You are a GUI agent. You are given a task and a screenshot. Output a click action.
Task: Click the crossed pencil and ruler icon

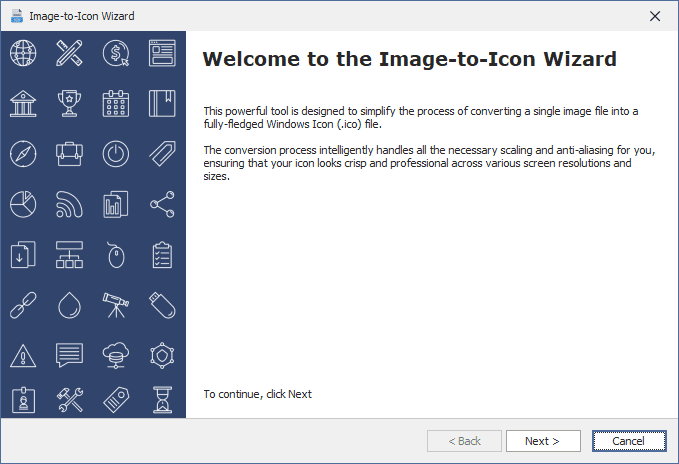(x=69, y=53)
